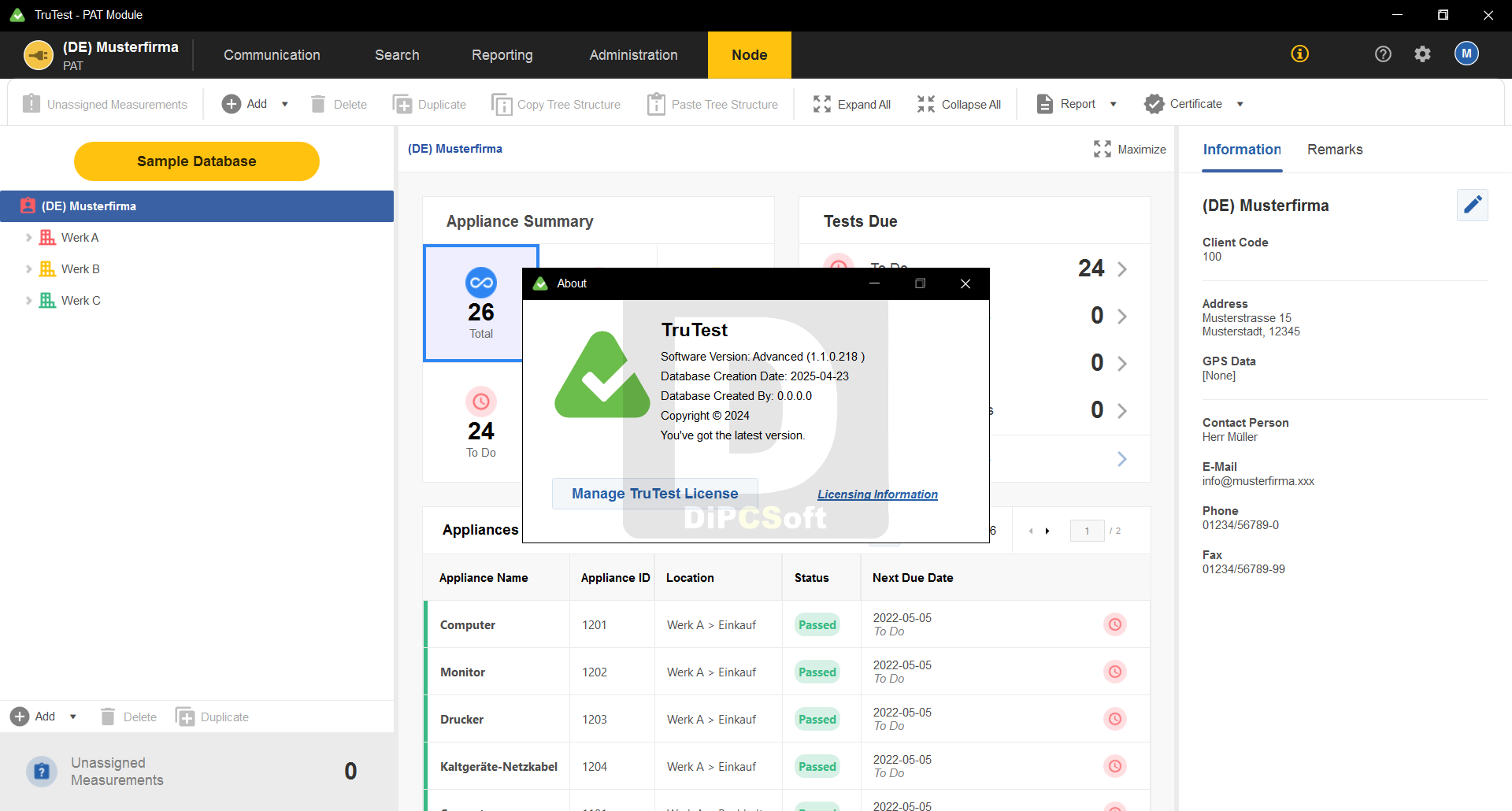Click the Werk C building icon
The height and width of the screenshot is (811, 1512).
[47, 301]
